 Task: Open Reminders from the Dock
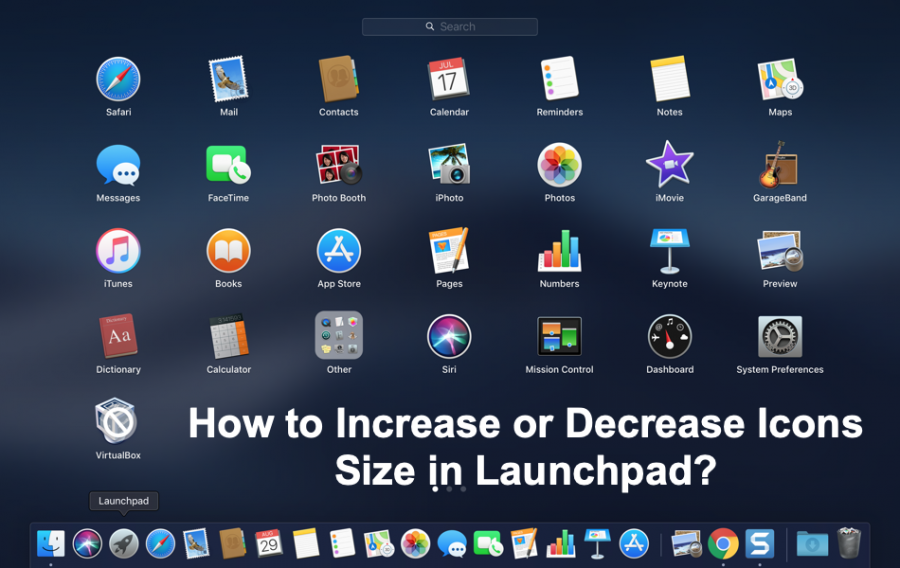(x=343, y=543)
